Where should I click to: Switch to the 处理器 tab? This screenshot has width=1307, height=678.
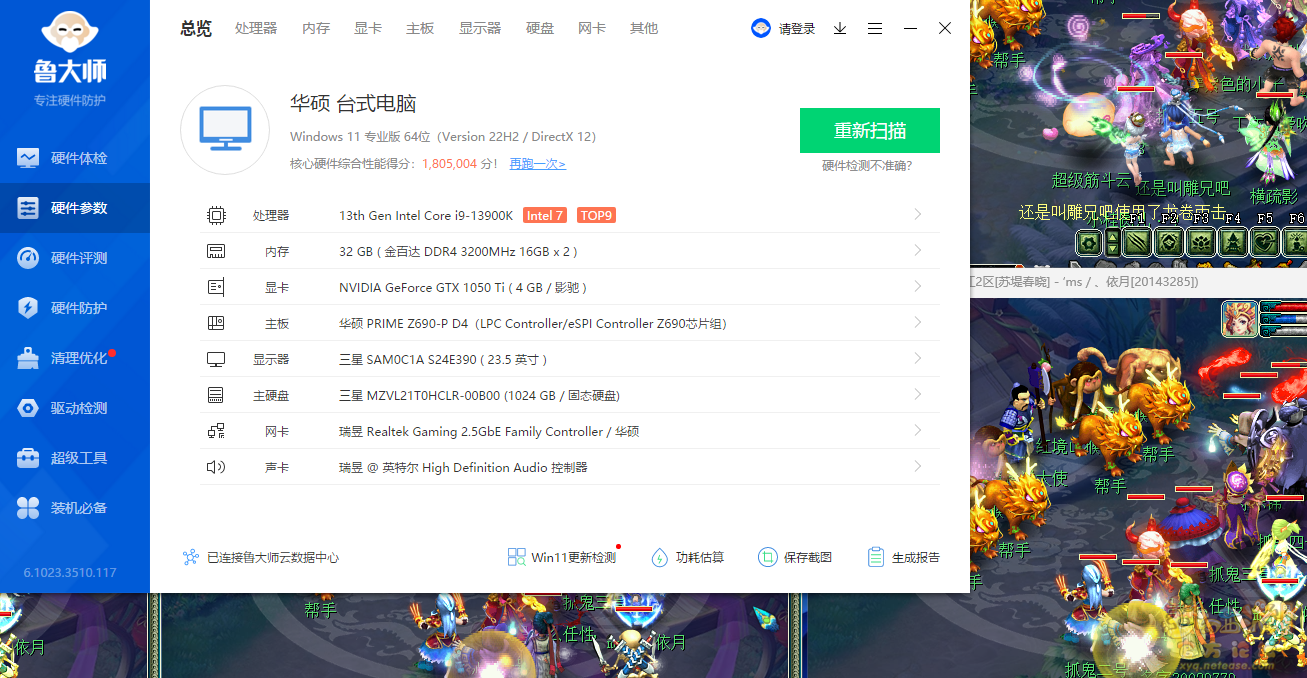(x=256, y=28)
